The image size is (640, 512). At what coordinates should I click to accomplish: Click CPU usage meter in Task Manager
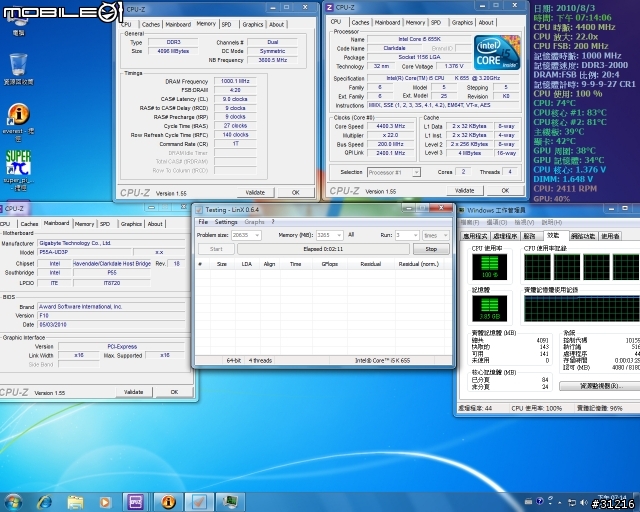[x=489, y=267]
